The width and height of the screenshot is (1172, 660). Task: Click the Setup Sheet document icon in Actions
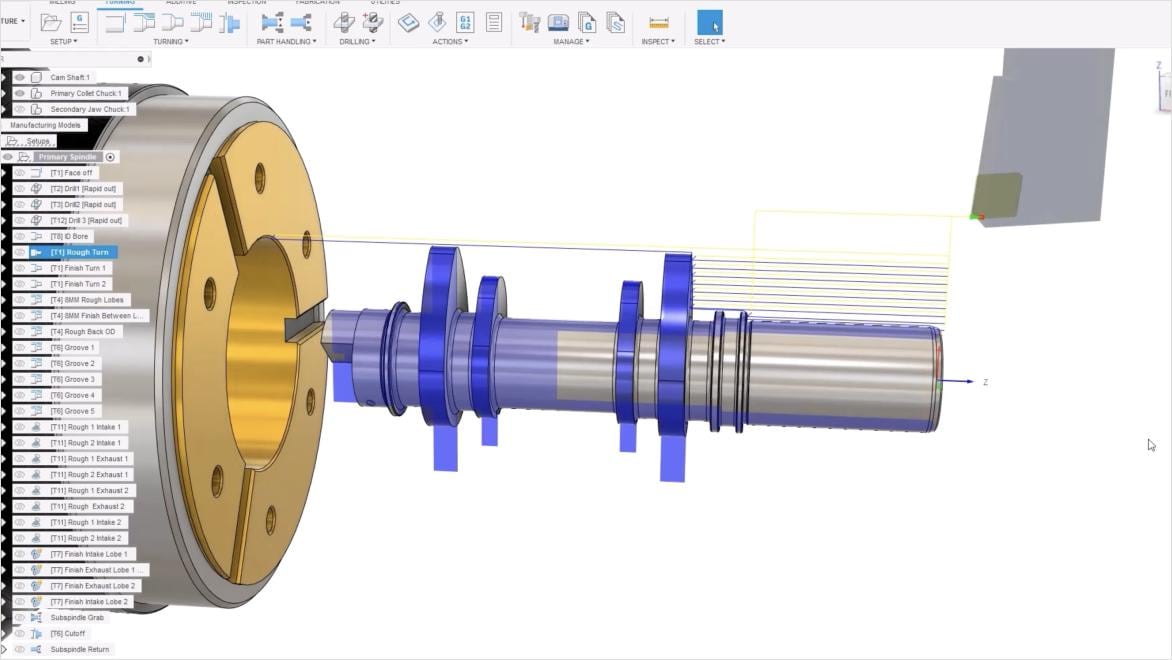click(x=494, y=22)
